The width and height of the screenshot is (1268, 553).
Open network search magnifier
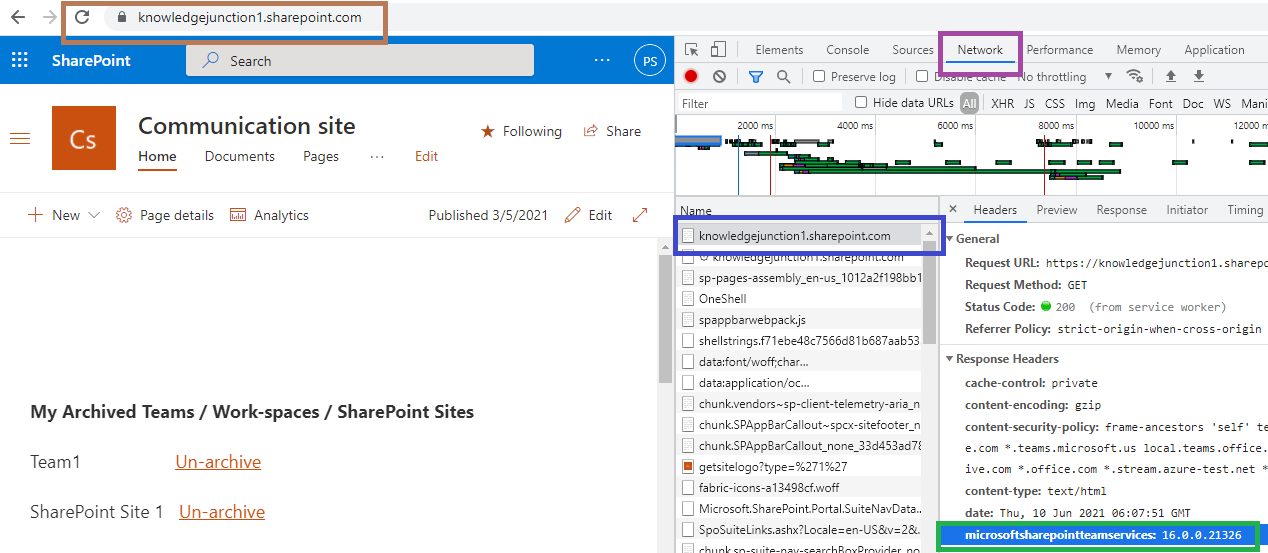pos(784,76)
